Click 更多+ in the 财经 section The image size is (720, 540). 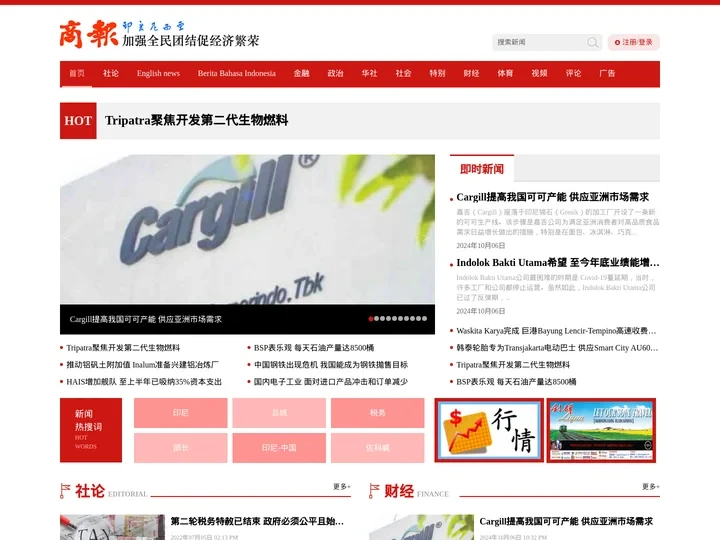point(651,487)
